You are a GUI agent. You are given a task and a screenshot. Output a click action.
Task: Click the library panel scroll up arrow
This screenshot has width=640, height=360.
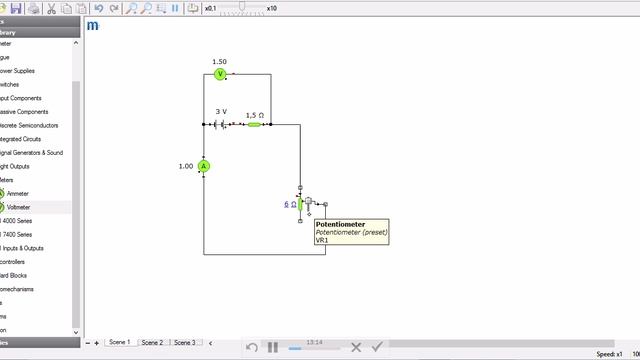coord(76,43)
